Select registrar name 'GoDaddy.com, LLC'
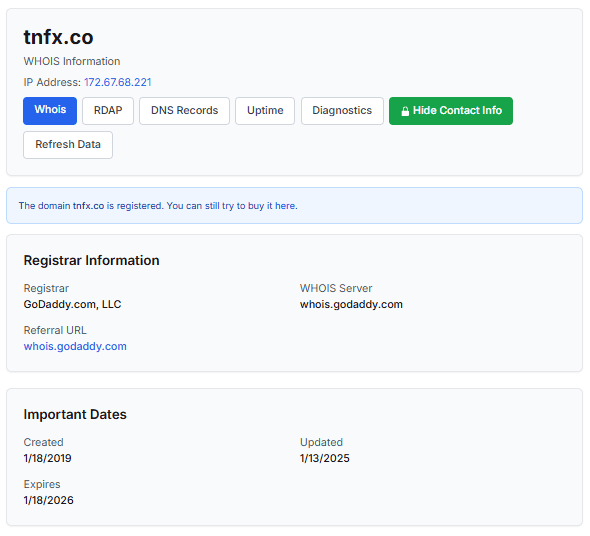The width and height of the screenshot is (590, 536). point(72,304)
